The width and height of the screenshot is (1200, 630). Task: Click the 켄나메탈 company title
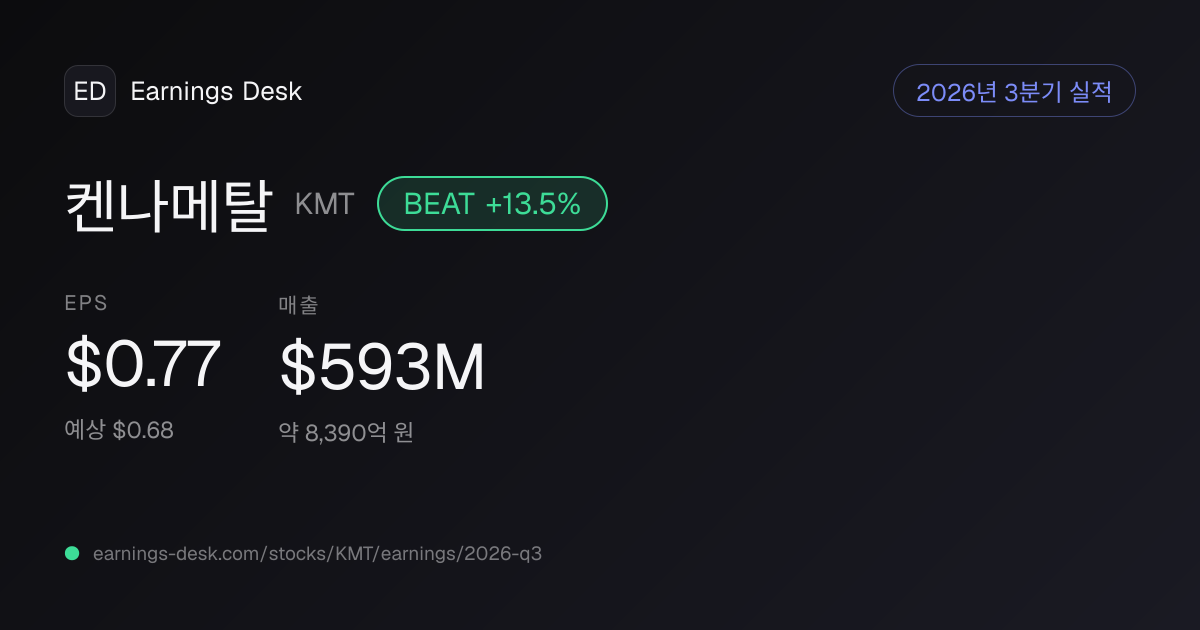169,204
